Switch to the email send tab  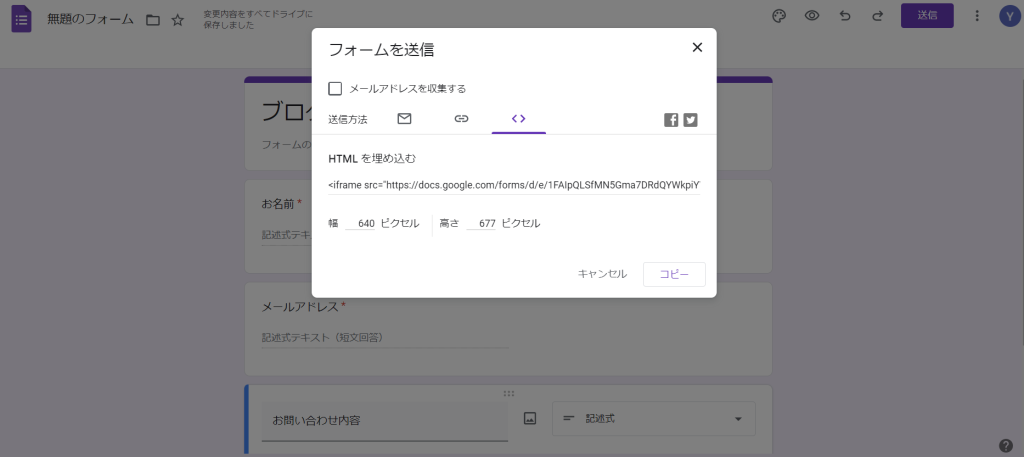click(404, 119)
